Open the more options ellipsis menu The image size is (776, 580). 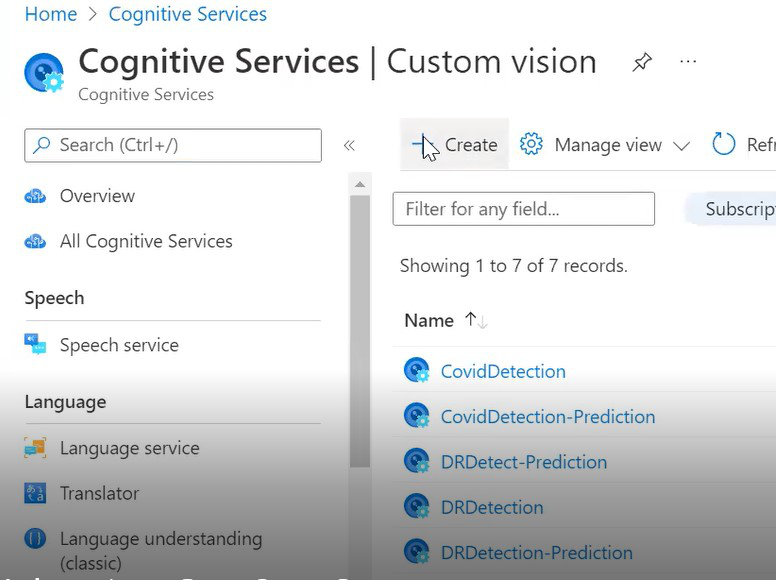688,62
